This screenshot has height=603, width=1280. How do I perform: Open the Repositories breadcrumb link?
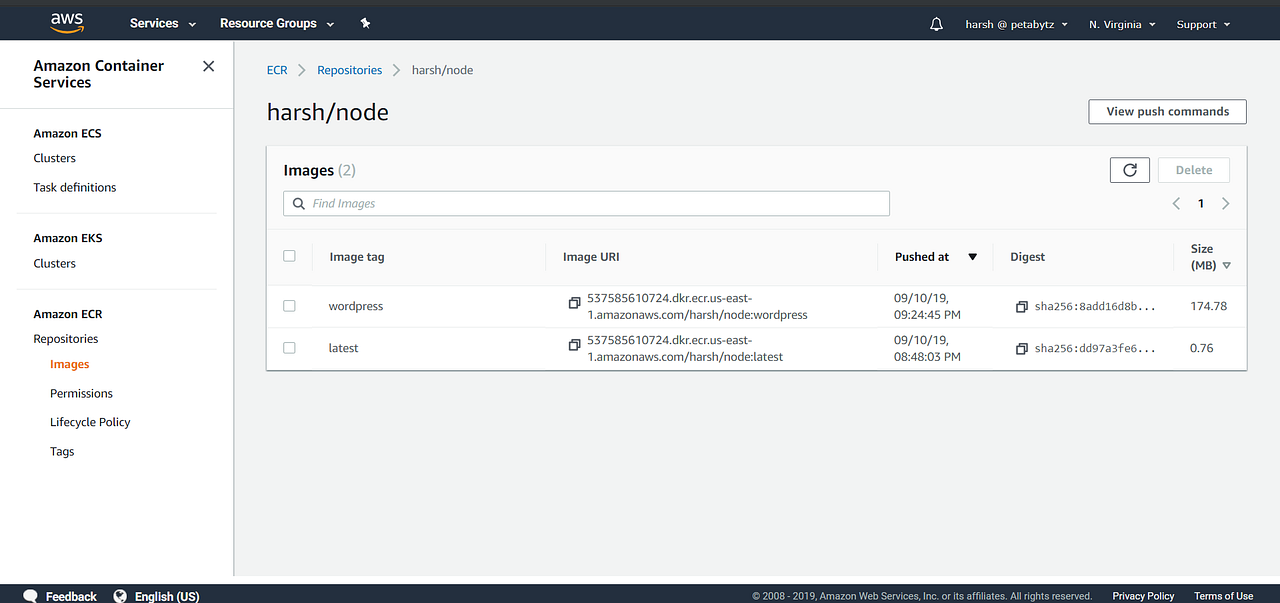point(349,69)
